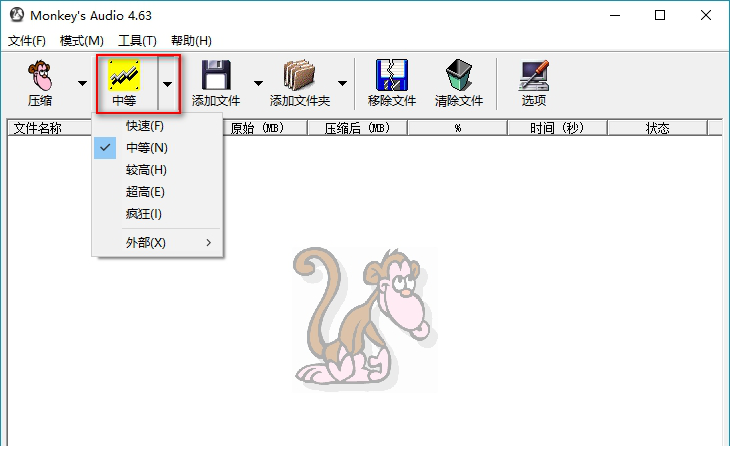Click the 添加文件夹 folder icon
This screenshot has width=730, height=463.
point(299,77)
